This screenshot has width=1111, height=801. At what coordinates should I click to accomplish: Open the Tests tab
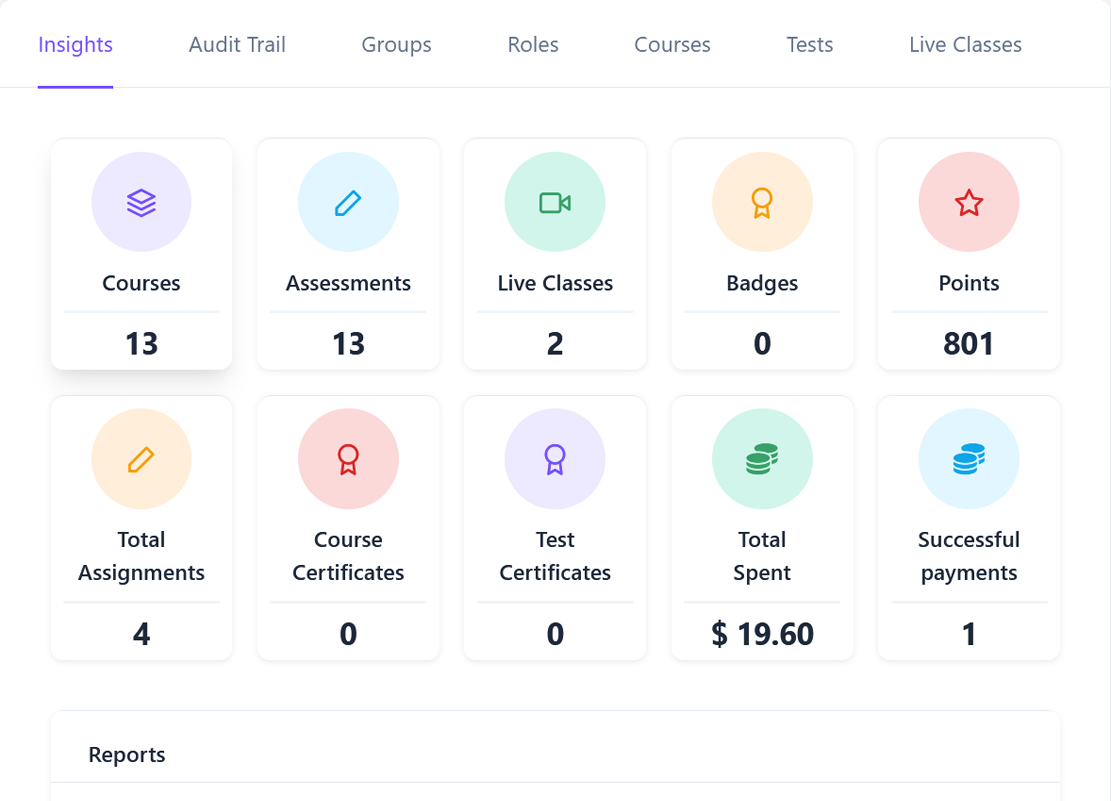(x=809, y=45)
